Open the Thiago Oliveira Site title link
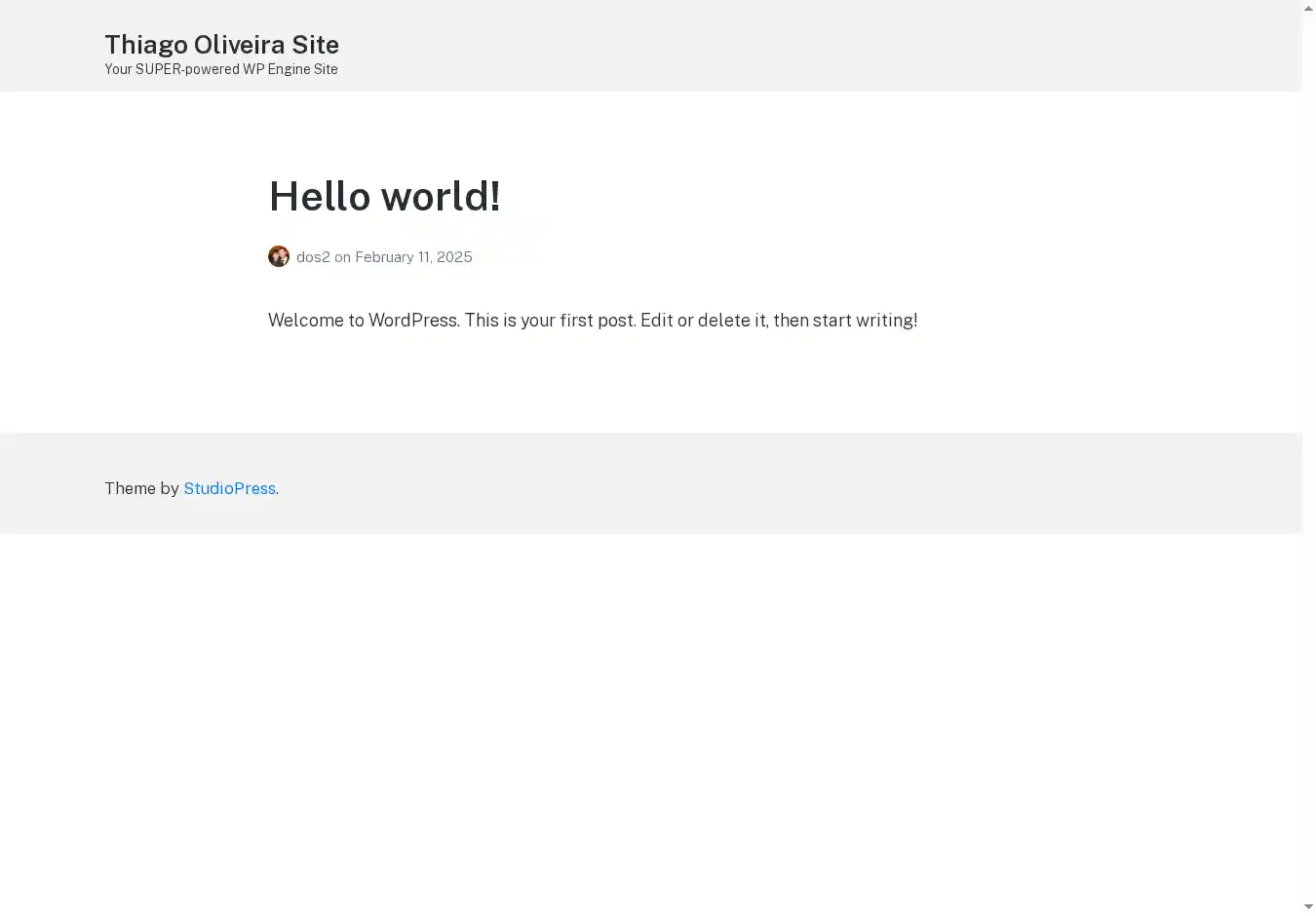Image resolution: width=1316 pixels, height=916 pixels. 221,45
